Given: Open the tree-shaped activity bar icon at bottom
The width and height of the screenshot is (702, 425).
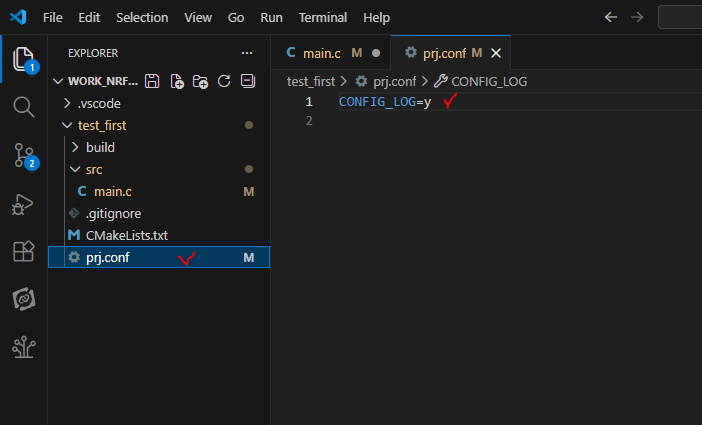Looking at the screenshot, I should 23,347.
